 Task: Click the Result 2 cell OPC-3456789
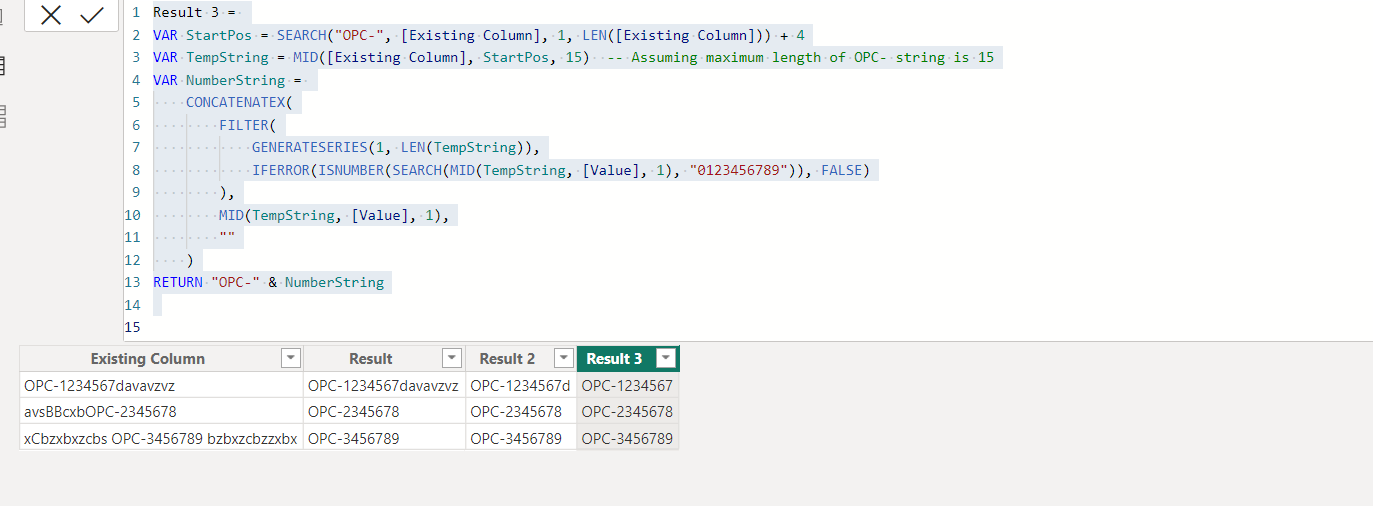tap(521, 438)
